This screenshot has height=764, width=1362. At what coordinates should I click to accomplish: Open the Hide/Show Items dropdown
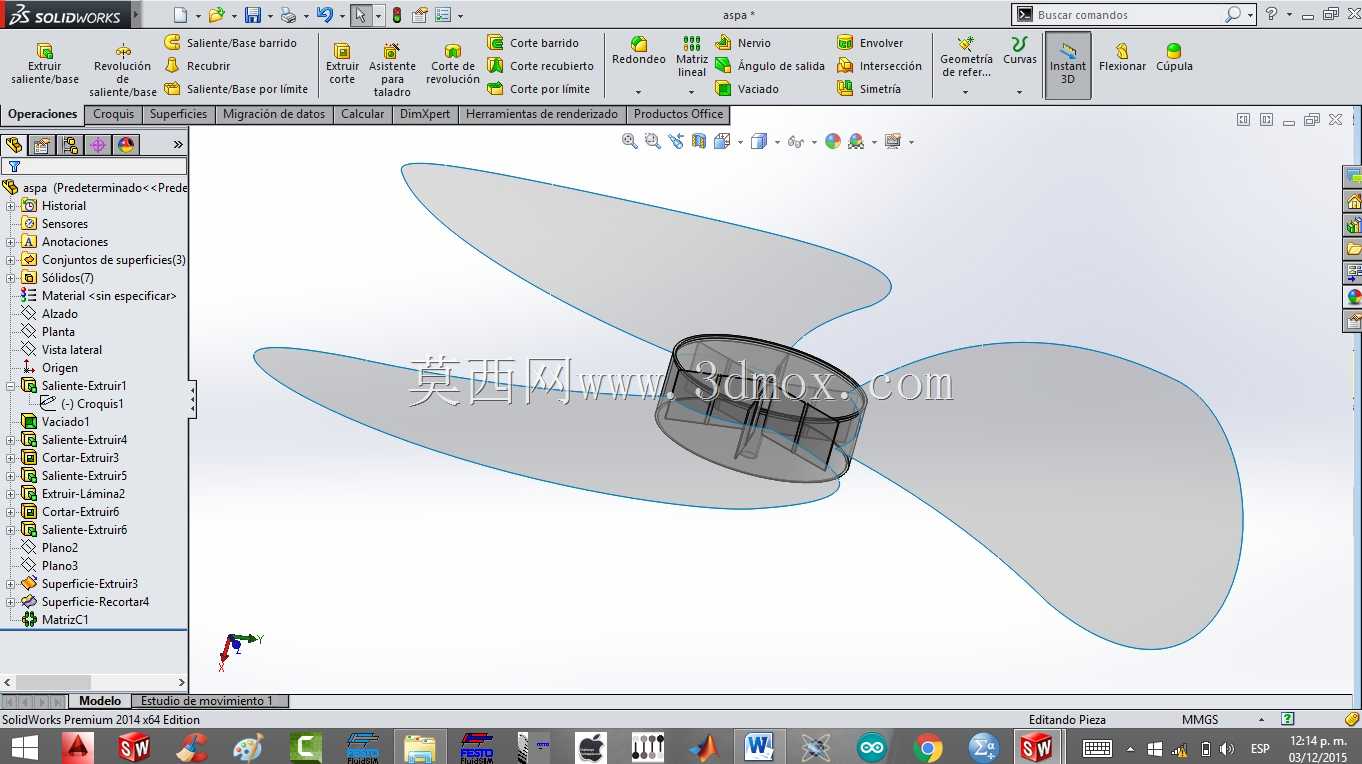813,142
